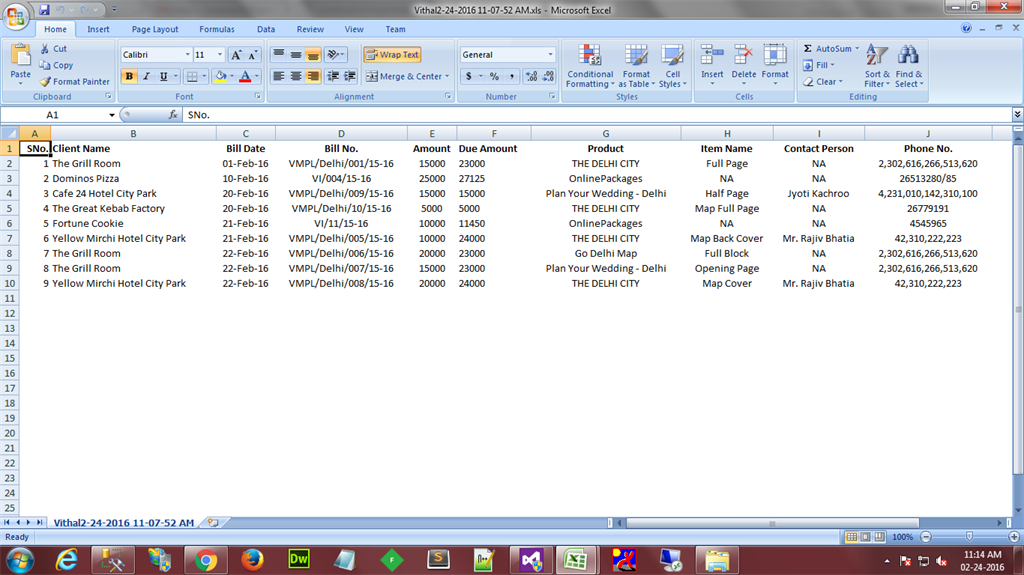1024x575 pixels.
Task: Open the borders dropdown arrow
Action: click(x=204, y=76)
